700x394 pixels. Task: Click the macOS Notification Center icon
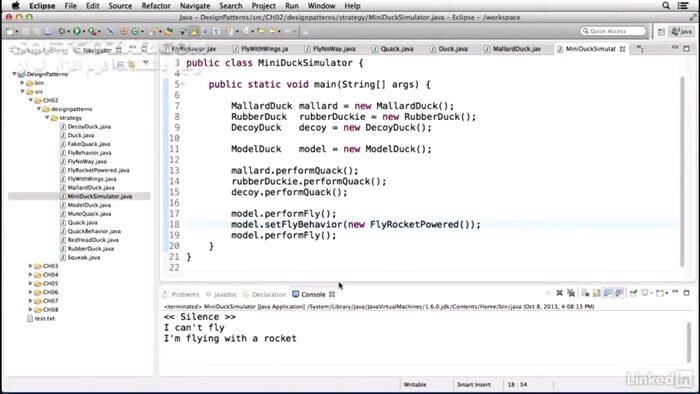683,5
